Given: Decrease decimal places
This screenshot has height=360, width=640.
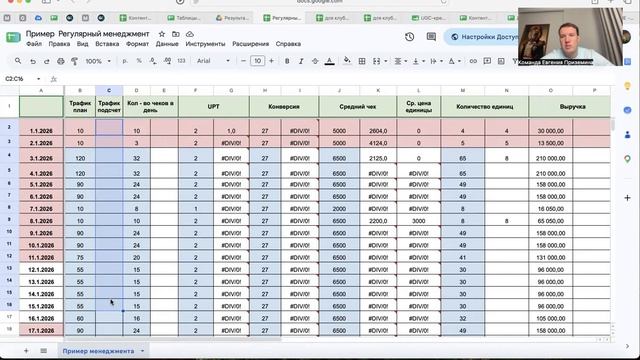Looking at the screenshot, I should [x=153, y=61].
